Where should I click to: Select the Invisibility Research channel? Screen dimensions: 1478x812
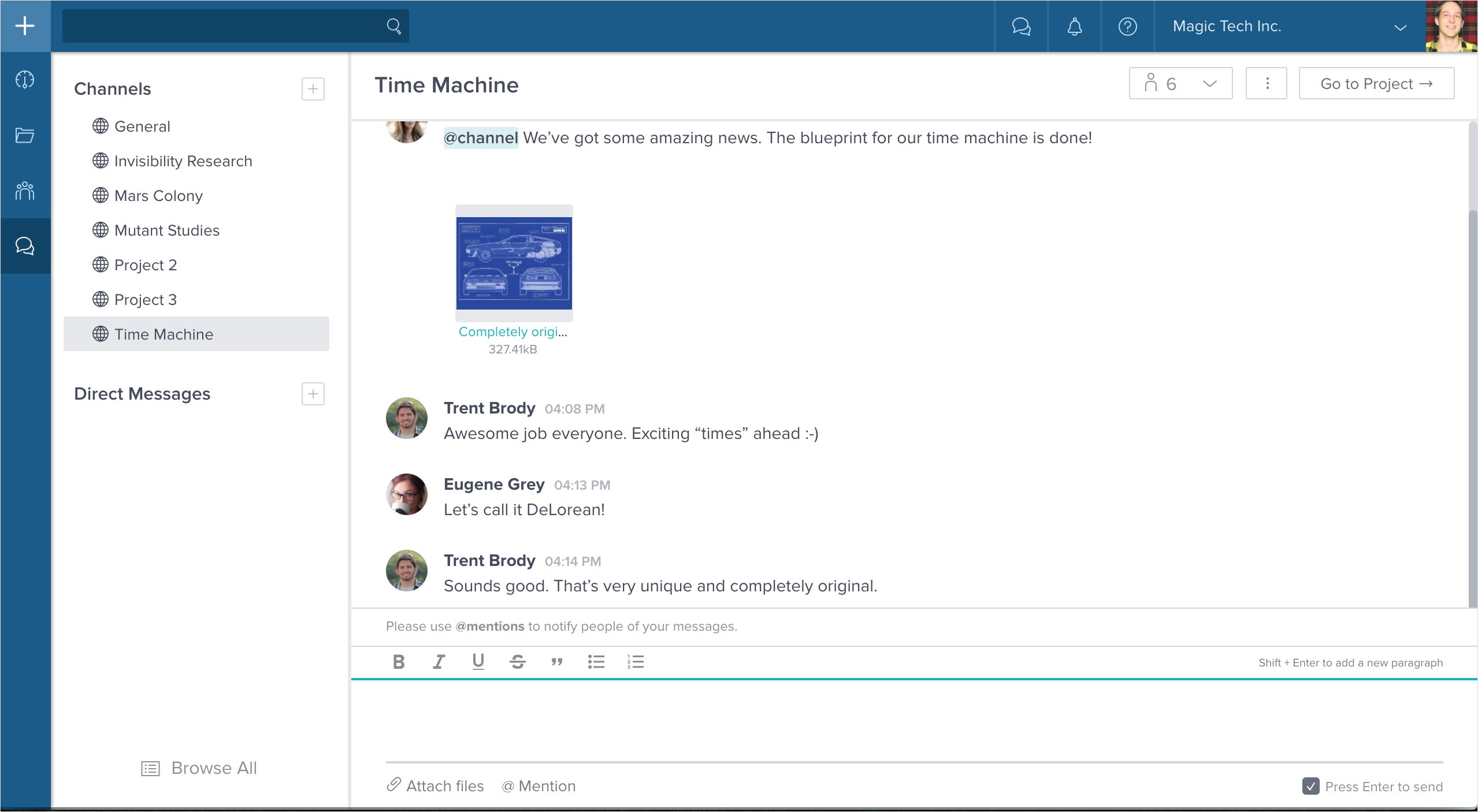pos(183,161)
